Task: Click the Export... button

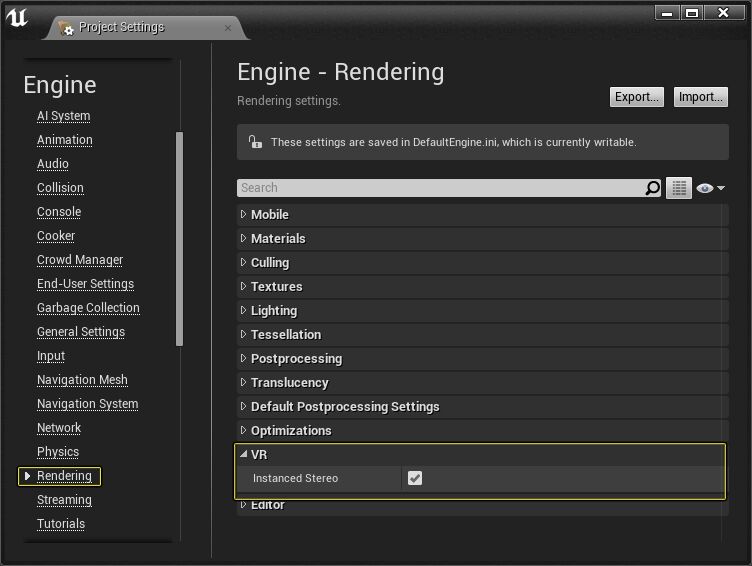Action: (637, 97)
